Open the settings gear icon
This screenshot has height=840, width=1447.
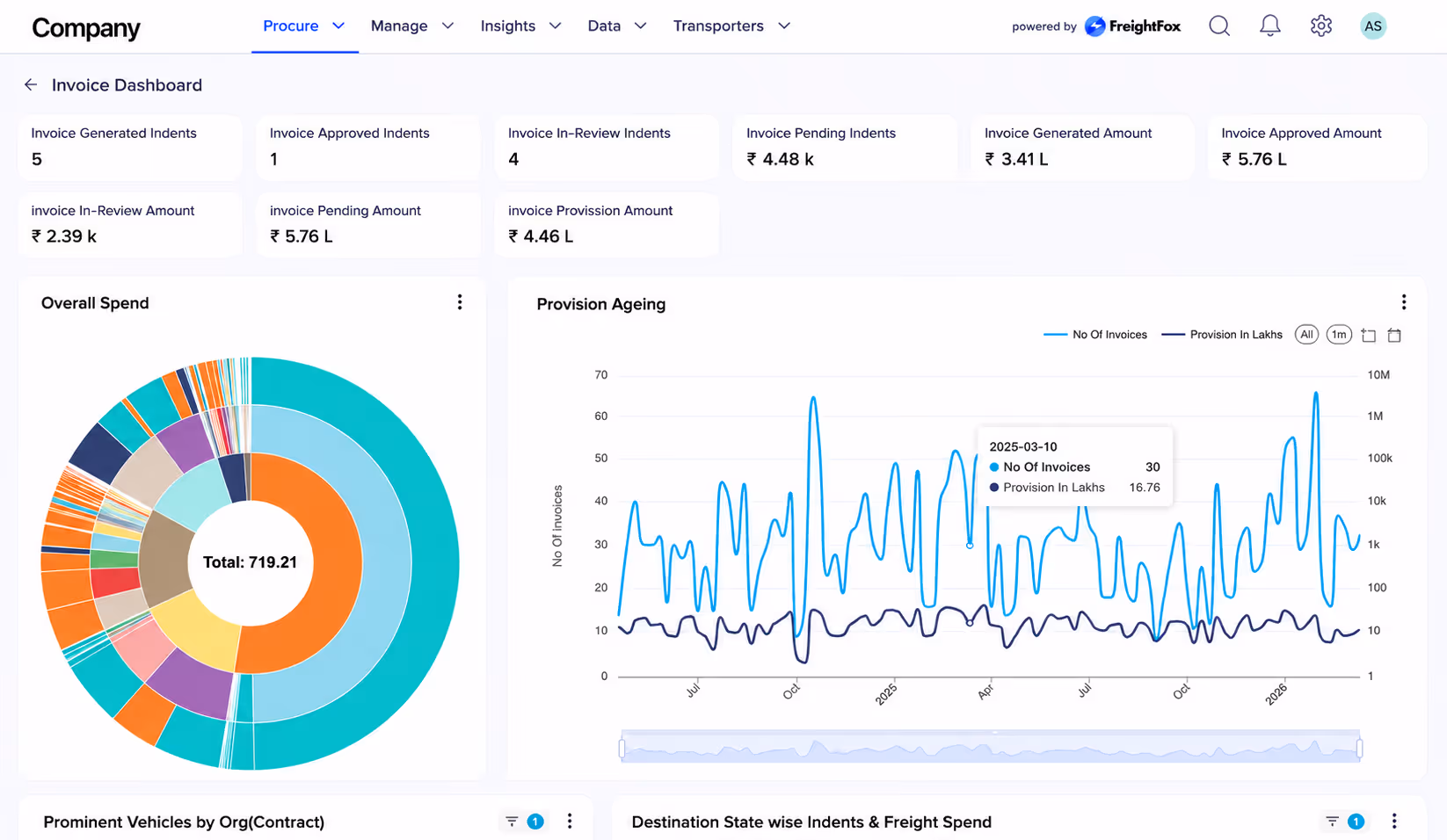click(x=1320, y=26)
